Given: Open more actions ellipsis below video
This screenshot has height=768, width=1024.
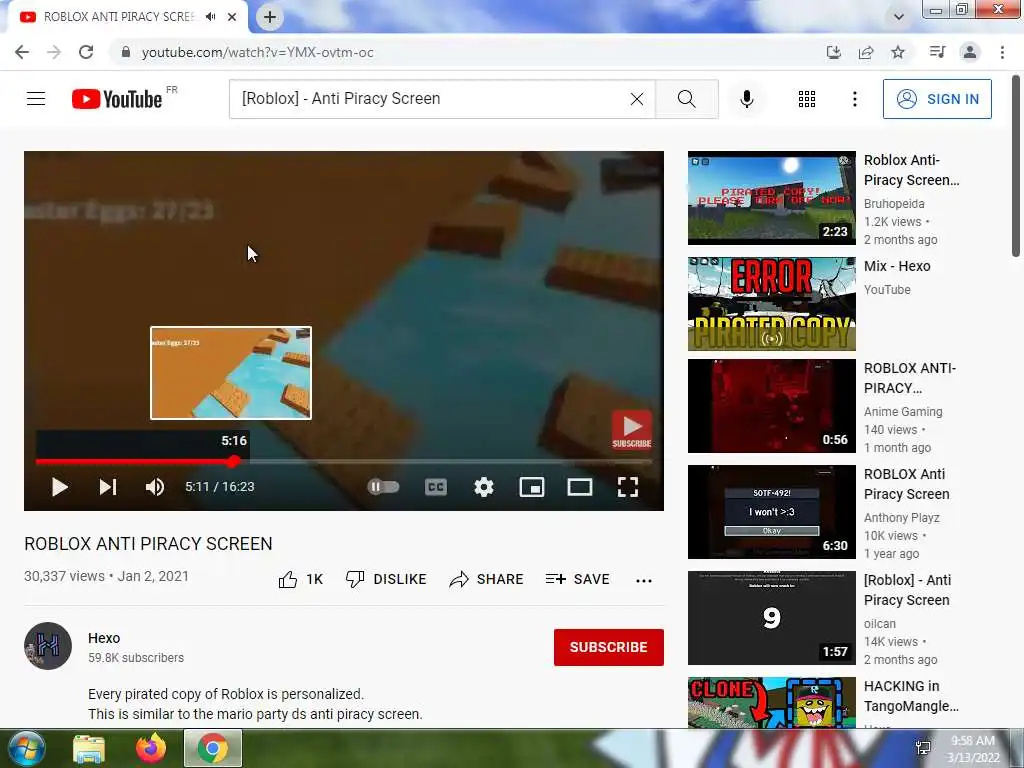Looking at the screenshot, I should [644, 580].
